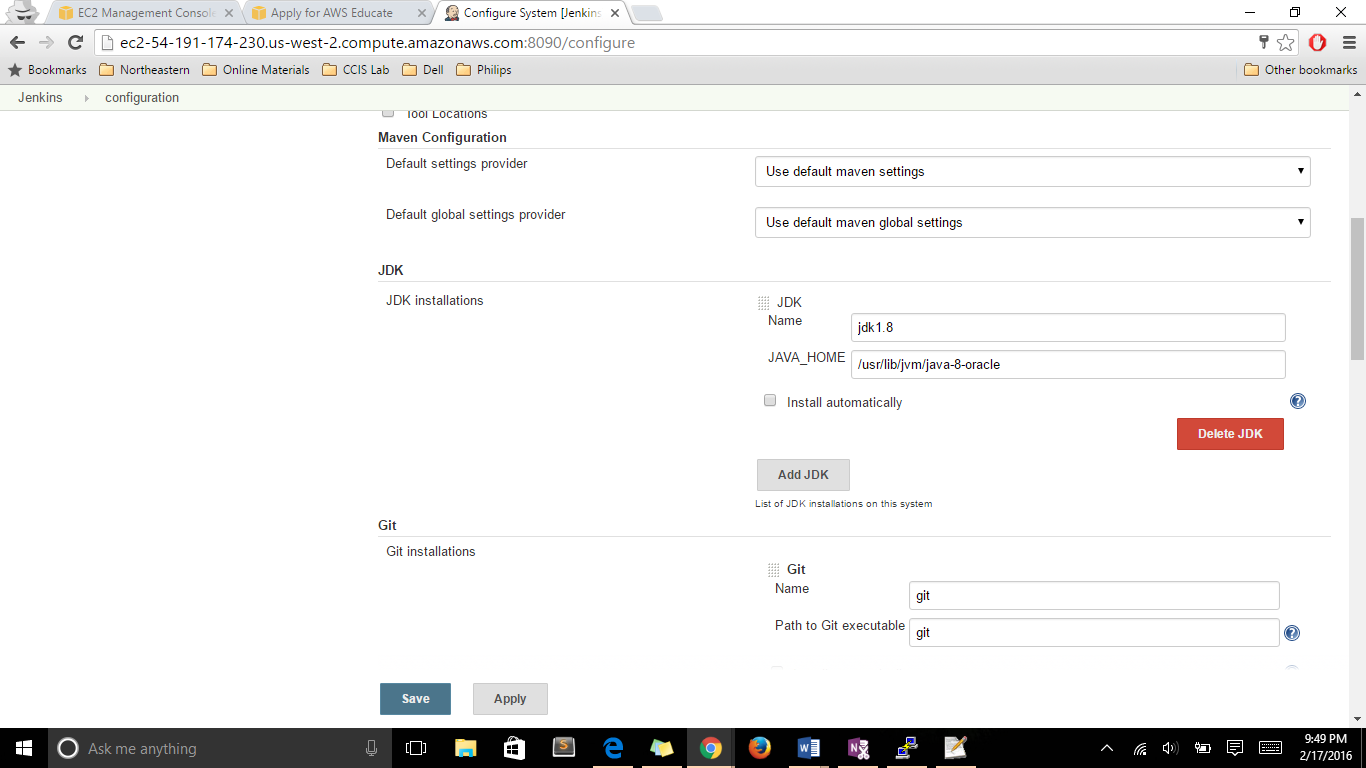The height and width of the screenshot is (768, 1366).
Task: Click the Jenkins breadcrumb link
Action: coord(40,98)
